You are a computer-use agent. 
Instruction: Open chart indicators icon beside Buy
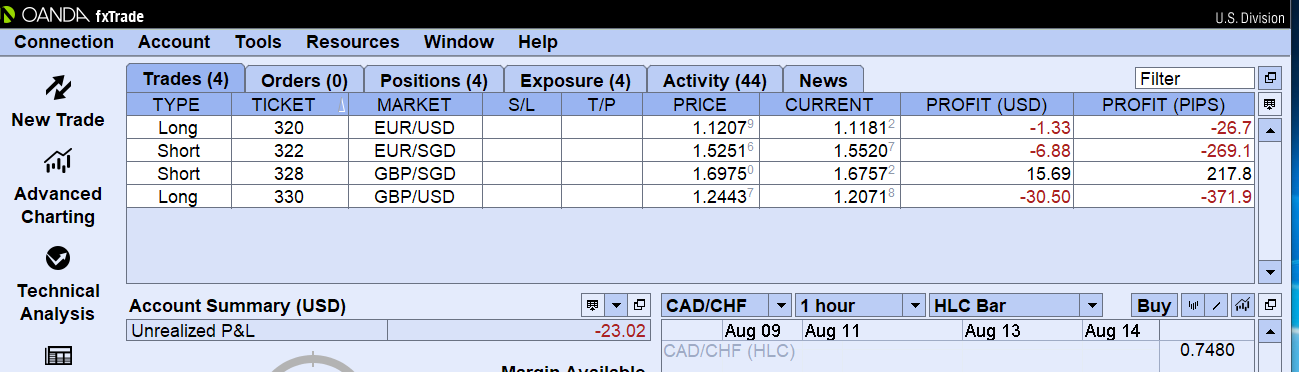click(x=1193, y=305)
